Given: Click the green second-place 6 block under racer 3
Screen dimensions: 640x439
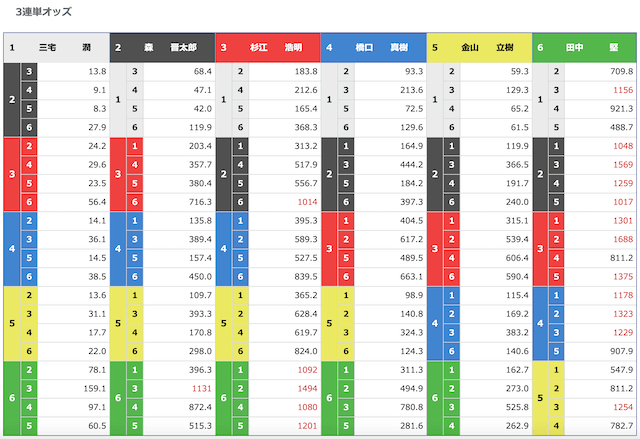Looking at the screenshot, I should click(x=223, y=398).
